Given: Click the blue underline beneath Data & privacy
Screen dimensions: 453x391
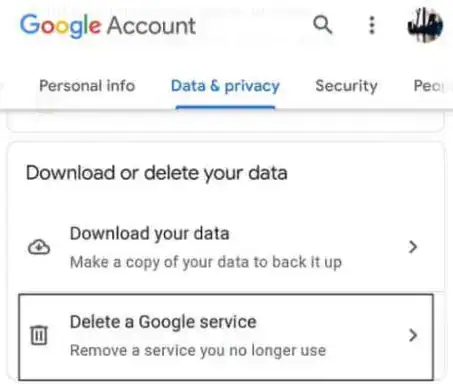Looking at the screenshot, I should click(225, 107).
